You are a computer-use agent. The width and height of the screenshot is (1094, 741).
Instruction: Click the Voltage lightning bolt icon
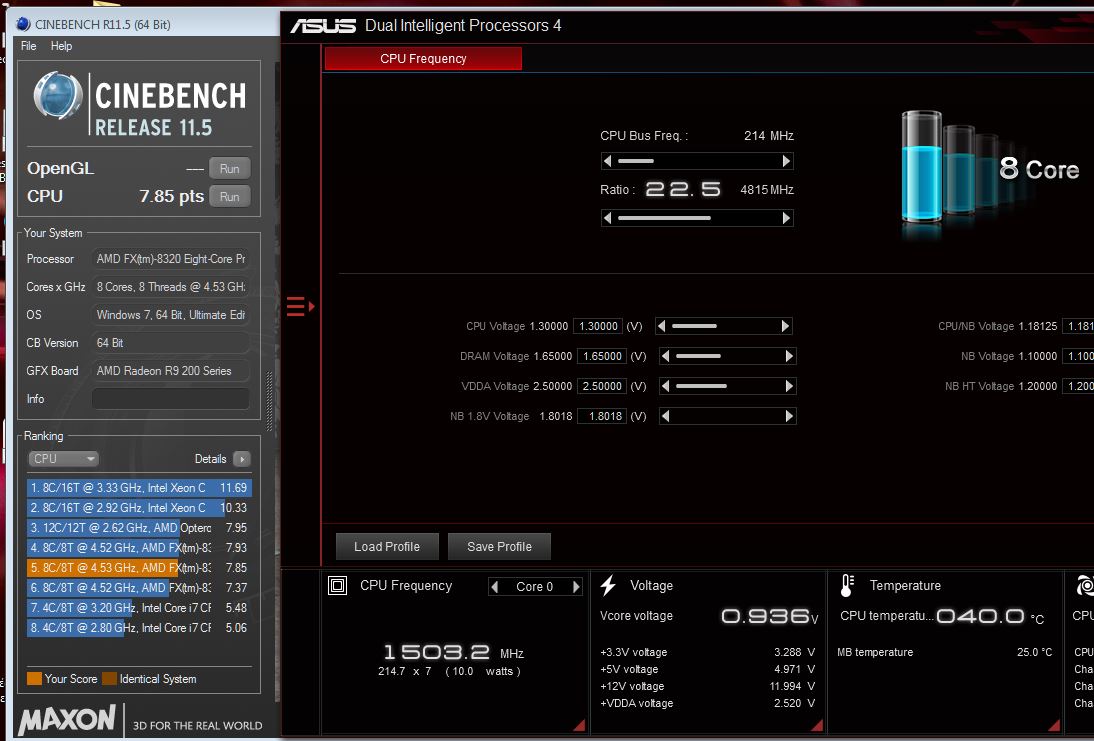pos(608,585)
